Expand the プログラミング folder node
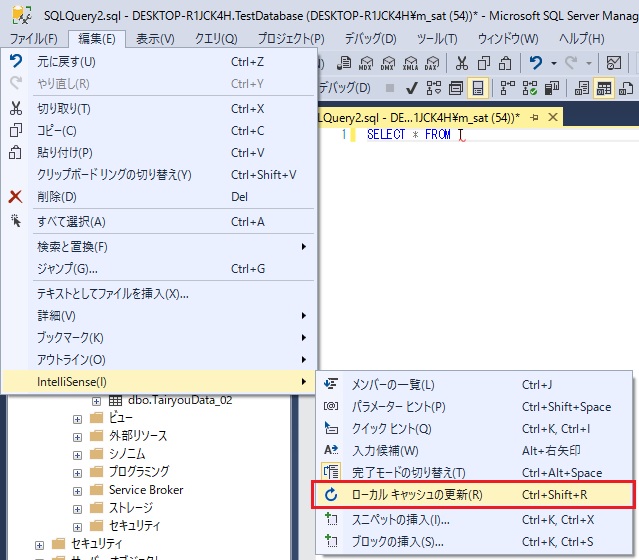Screen dimensions: 639x560 (x=77, y=473)
